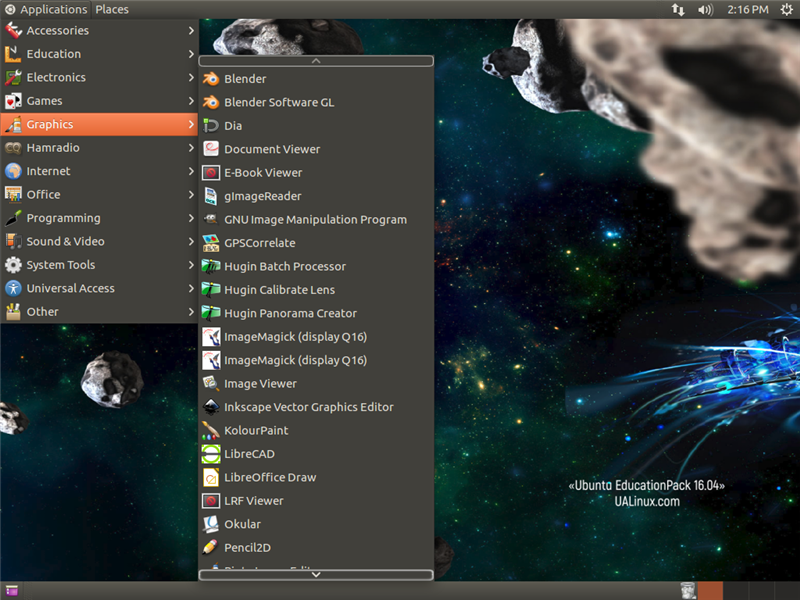Image resolution: width=800 pixels, height=600 pixels.
Task: Expand the Hamradio submenu arrow
Action: click(x=191, y=148)
